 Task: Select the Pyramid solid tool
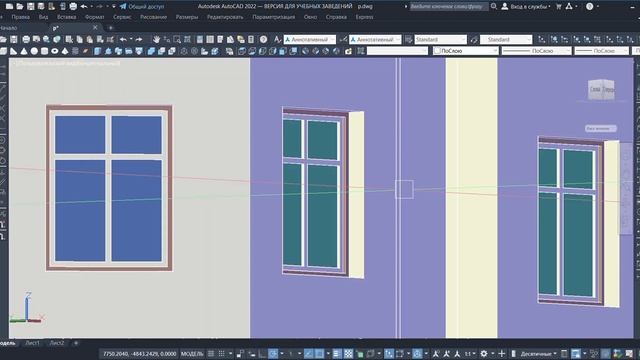65,51
